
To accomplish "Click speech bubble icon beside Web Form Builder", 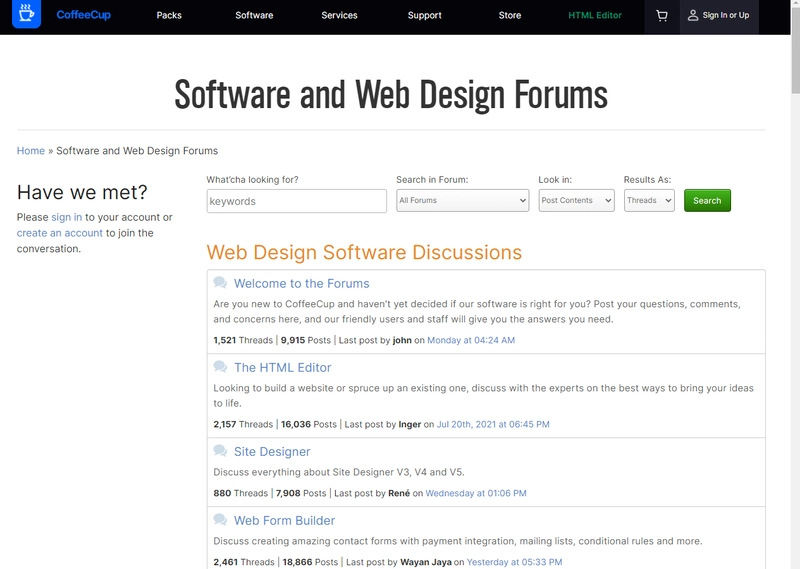I will point(220,520).
